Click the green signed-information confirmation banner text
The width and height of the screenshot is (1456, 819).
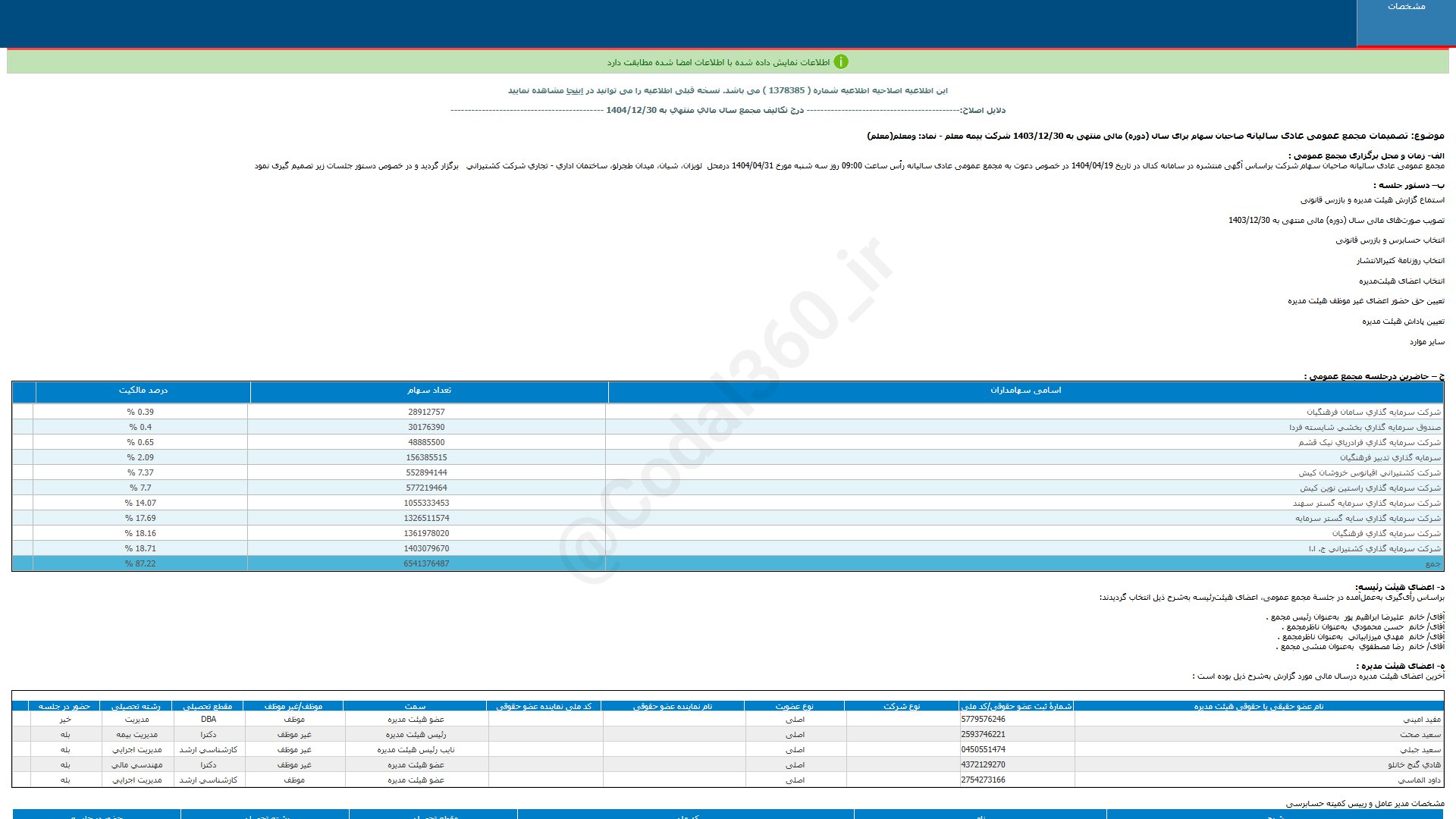pos(718,63)
